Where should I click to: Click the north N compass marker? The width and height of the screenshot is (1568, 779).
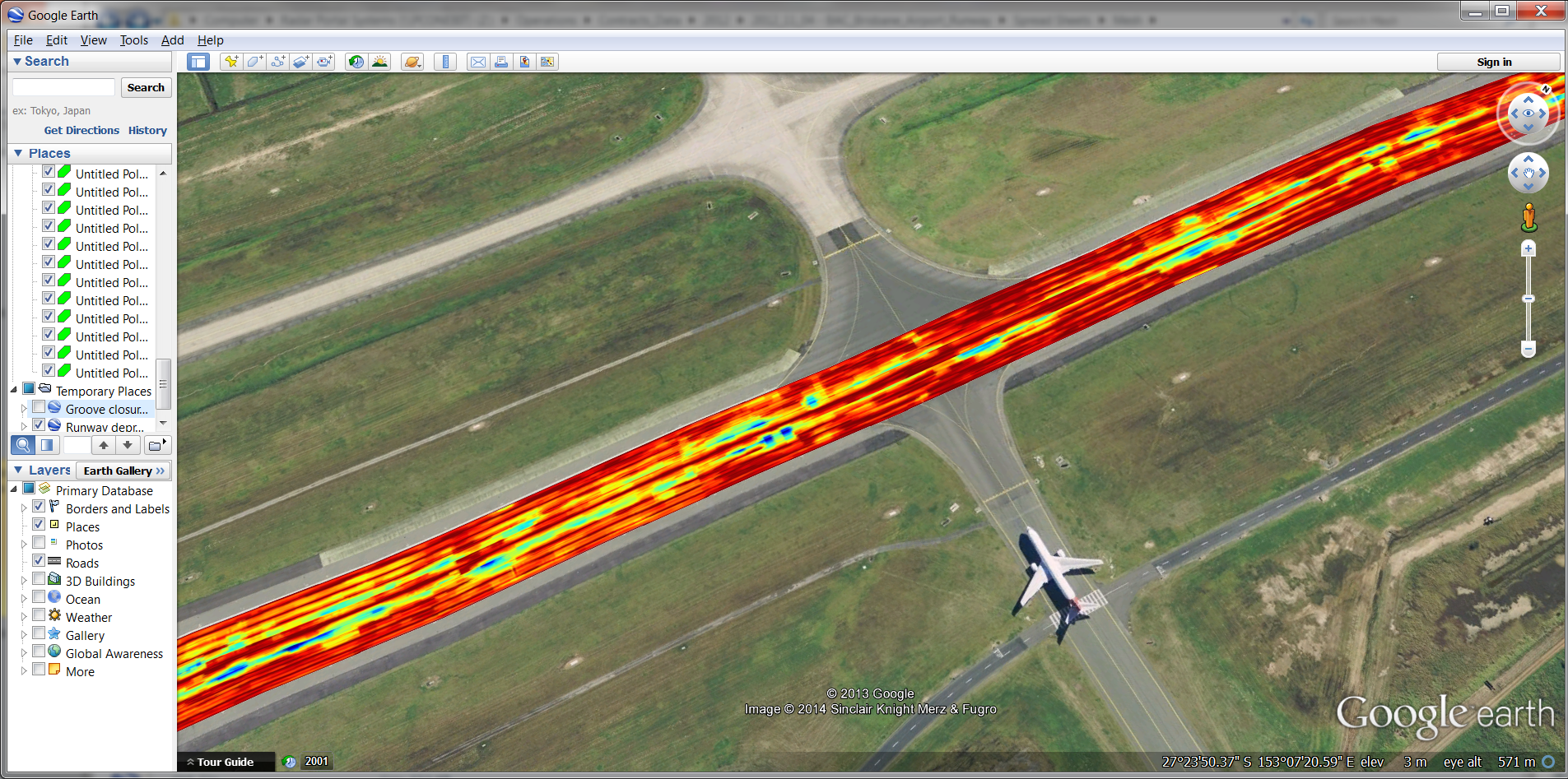[1546, 89]
